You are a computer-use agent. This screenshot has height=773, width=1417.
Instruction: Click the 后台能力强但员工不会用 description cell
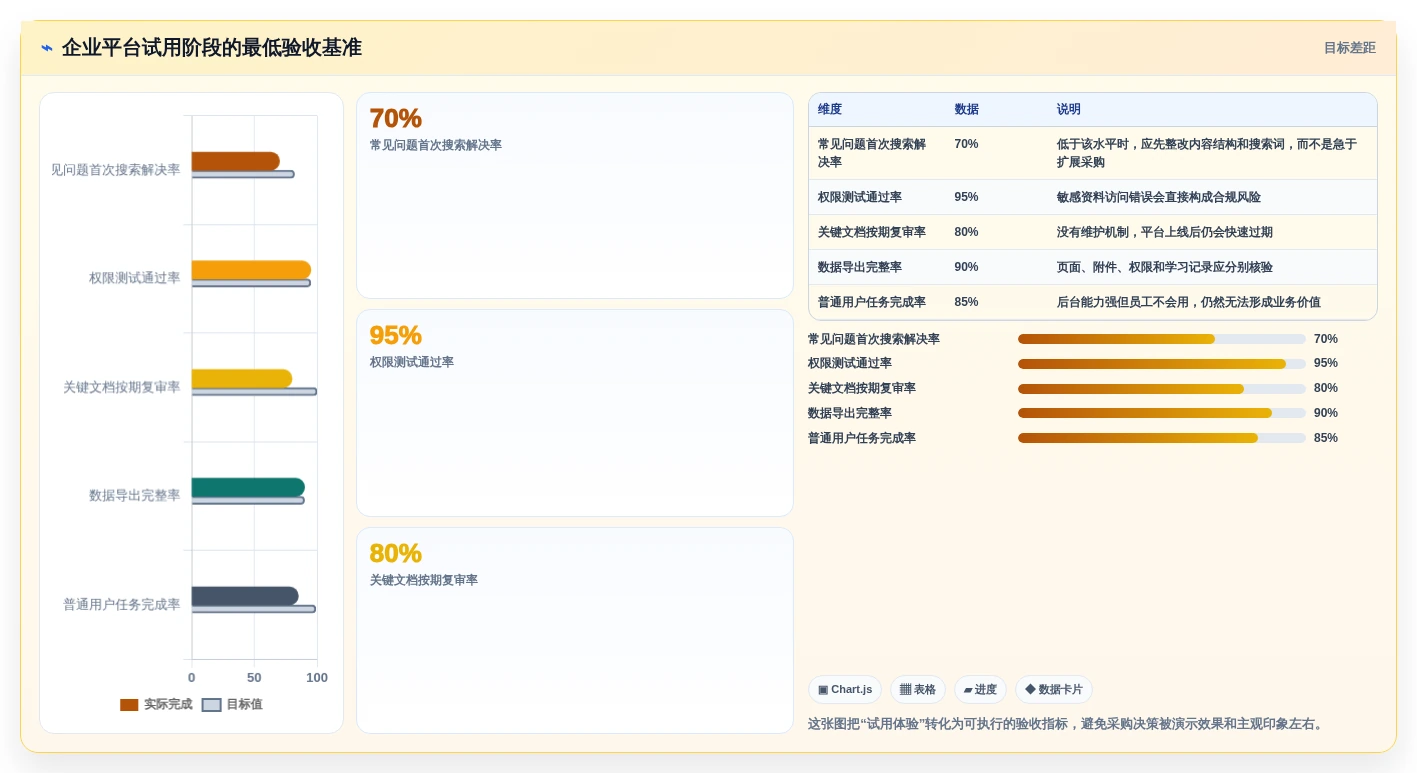(x=1189, y=302)
